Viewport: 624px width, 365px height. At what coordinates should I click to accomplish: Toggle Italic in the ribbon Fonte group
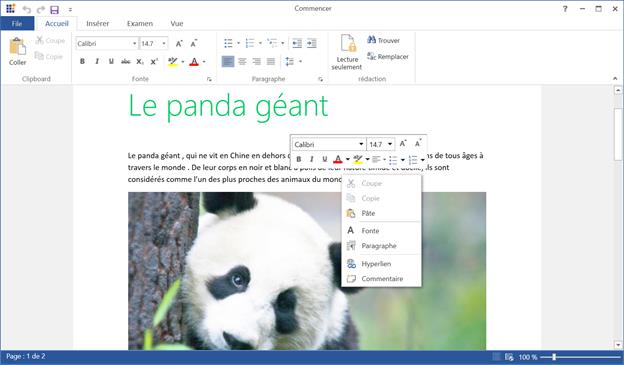click(x=97, y=61)
